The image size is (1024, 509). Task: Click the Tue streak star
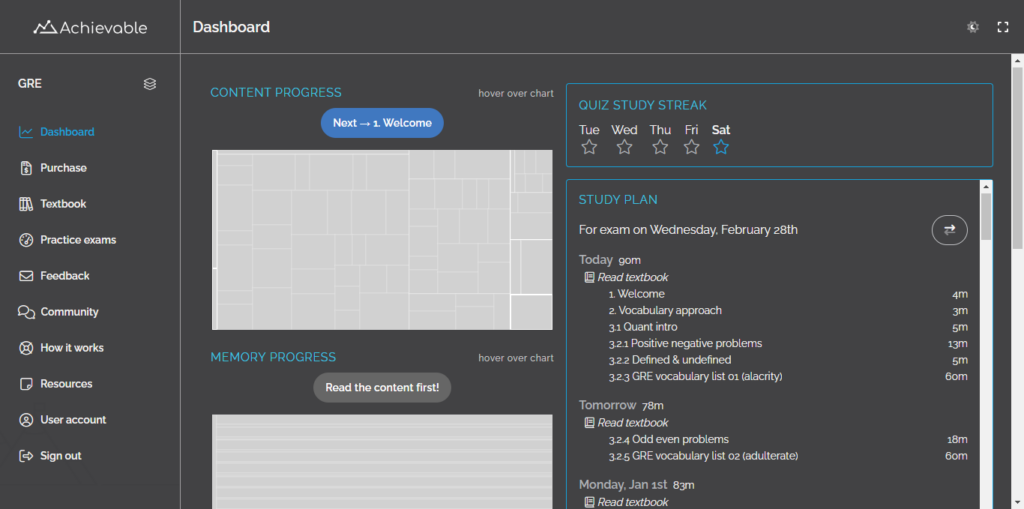coord(589,147)
